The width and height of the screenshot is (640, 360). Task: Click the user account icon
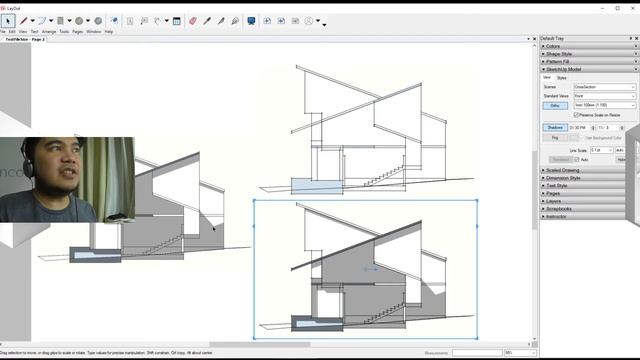point(309,21)
